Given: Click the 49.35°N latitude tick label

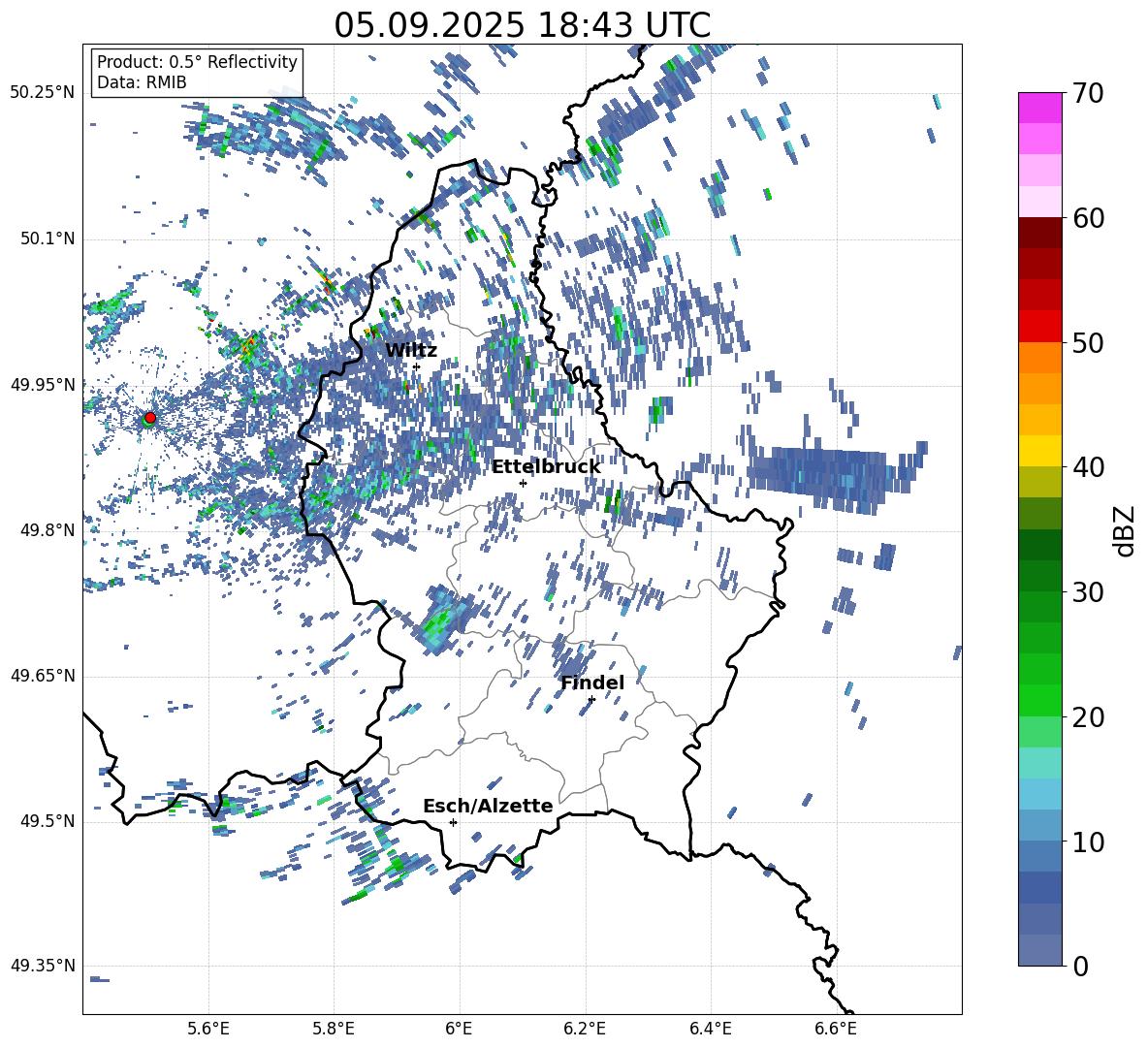Looking at the screenshot, I should (x=42, y=966).
